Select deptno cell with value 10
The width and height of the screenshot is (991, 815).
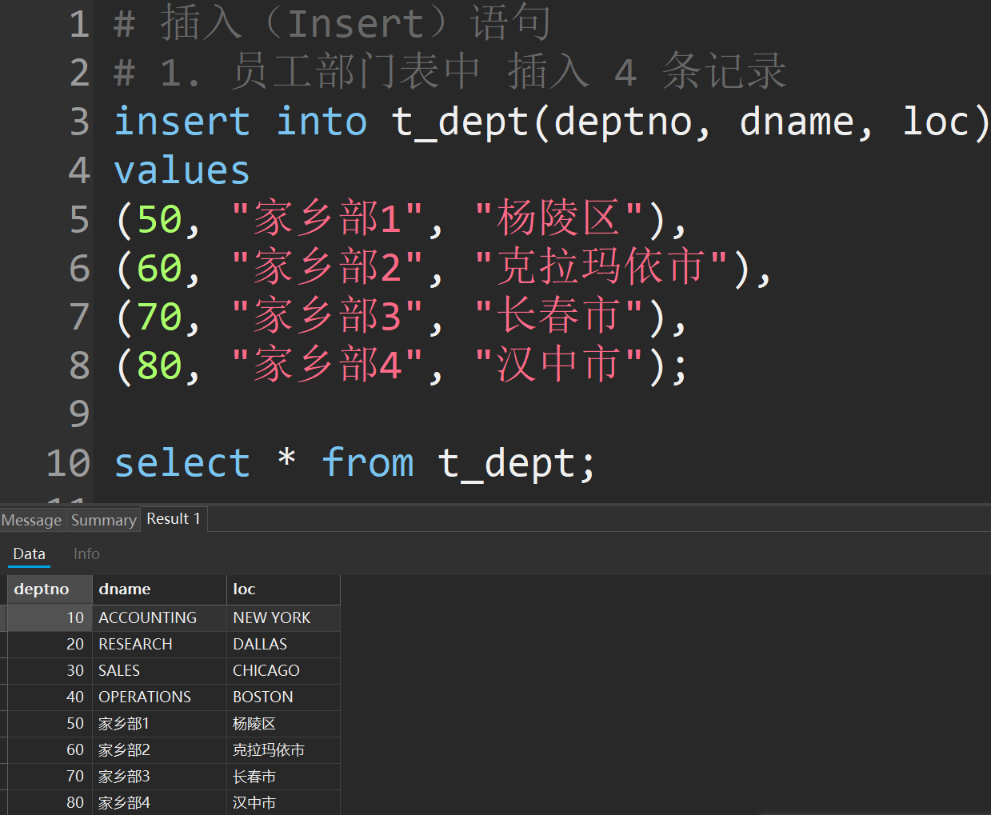click(x=50, y=617)
